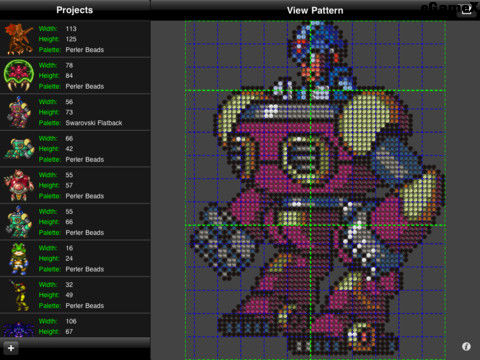Select project with width 113 height 125
The width and height of the screenshot is (480, 360).
(x=75, y=39)
